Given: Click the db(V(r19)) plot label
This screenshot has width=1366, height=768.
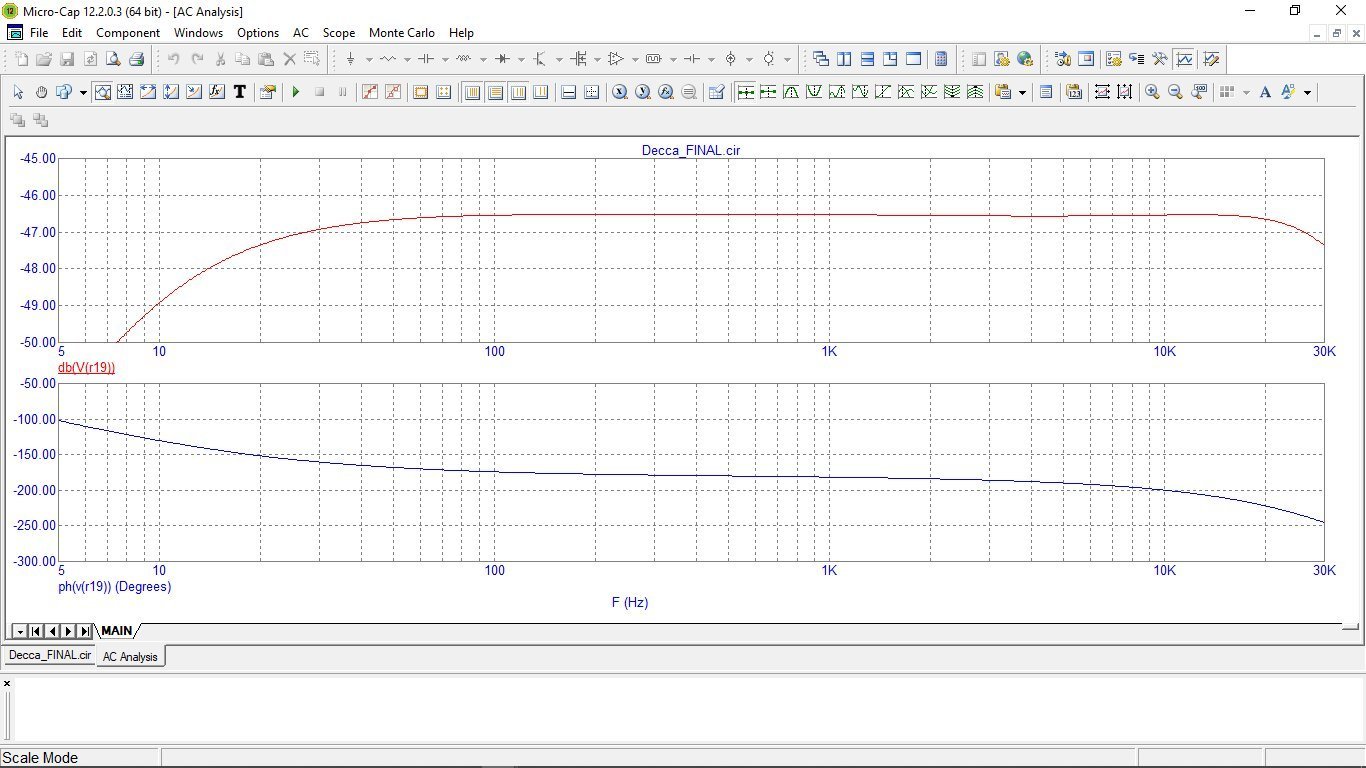Looking at the screenshot, I should 86,367.
